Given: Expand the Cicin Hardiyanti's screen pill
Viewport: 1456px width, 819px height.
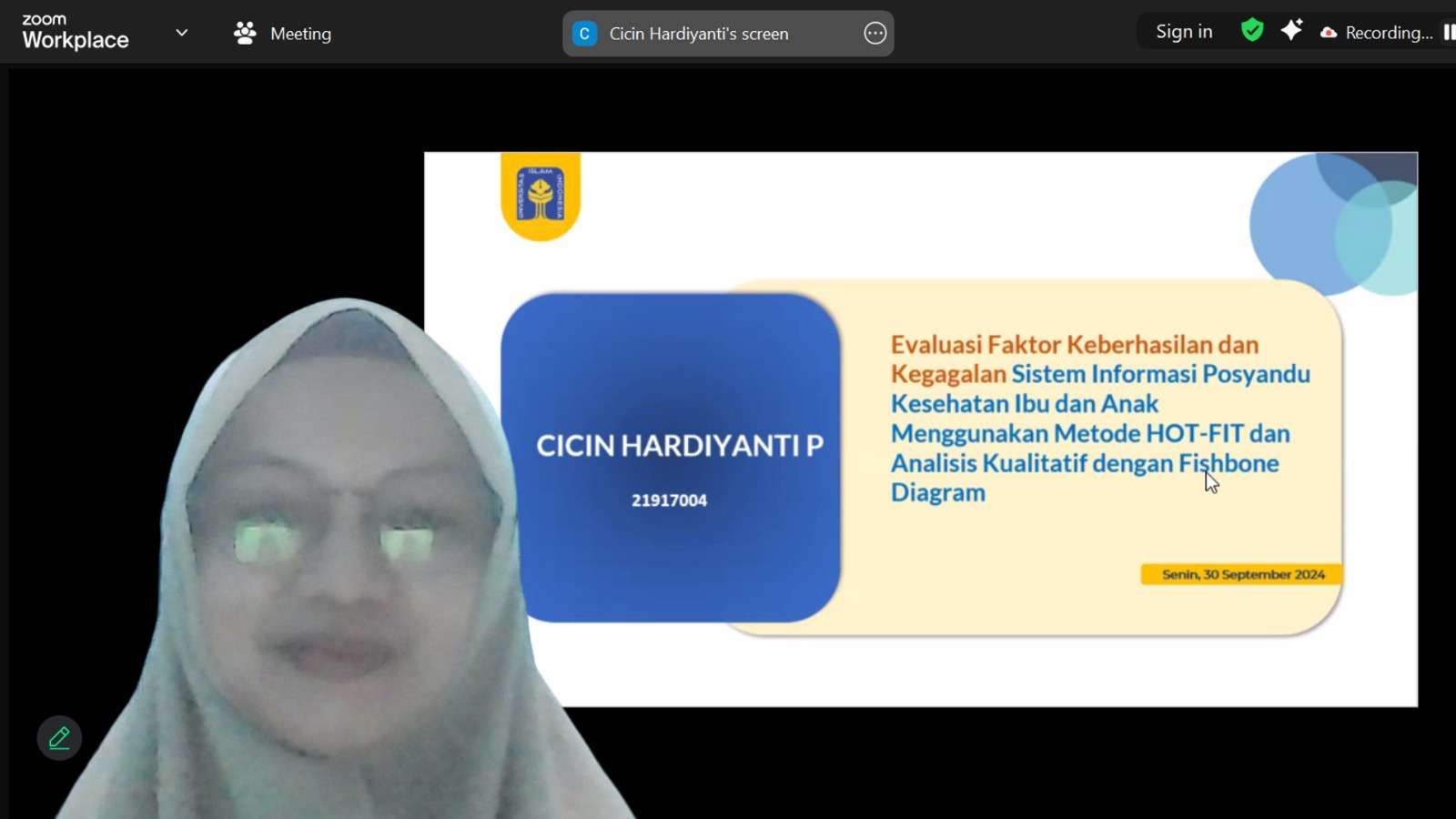Looking at the screenshot, I should [698, 34].
